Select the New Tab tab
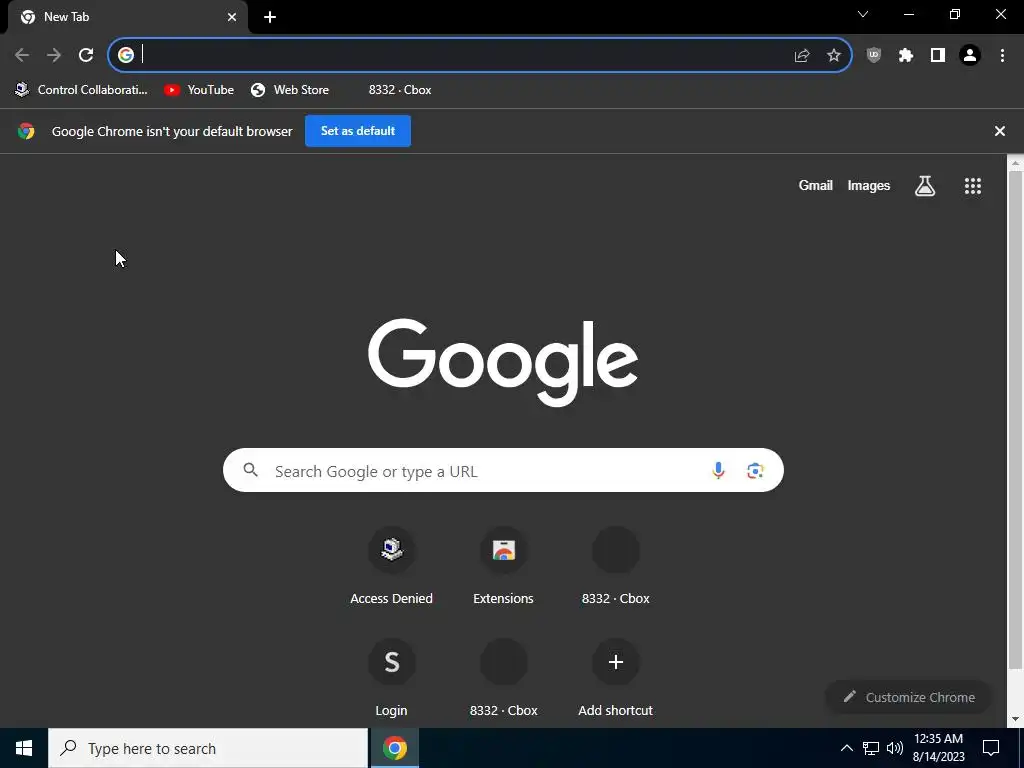This screenshot has width=1024, height=768. pyautogui.click(x=127, y=17)
